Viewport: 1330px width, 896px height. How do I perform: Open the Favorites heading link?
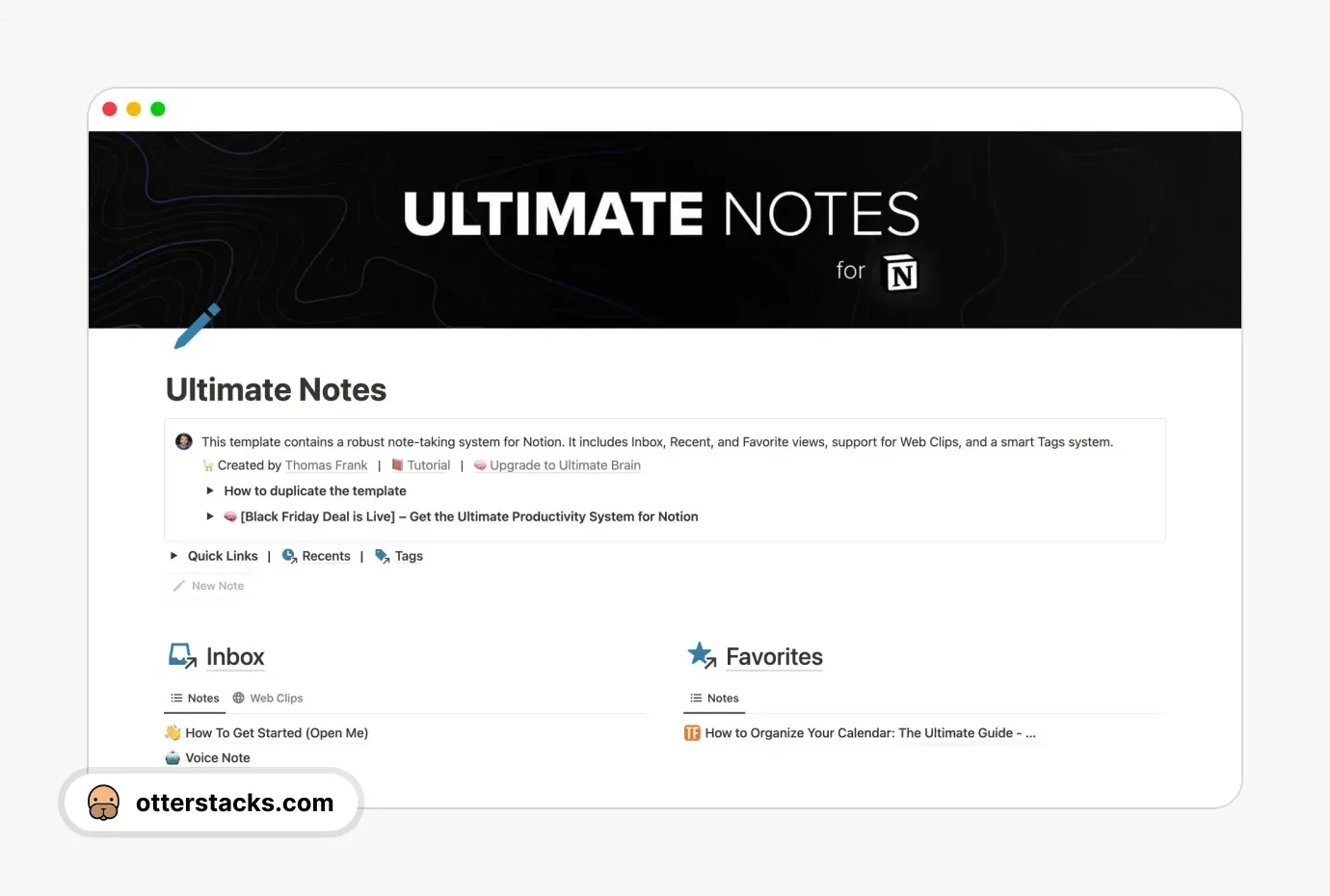(x=774, y=657)
